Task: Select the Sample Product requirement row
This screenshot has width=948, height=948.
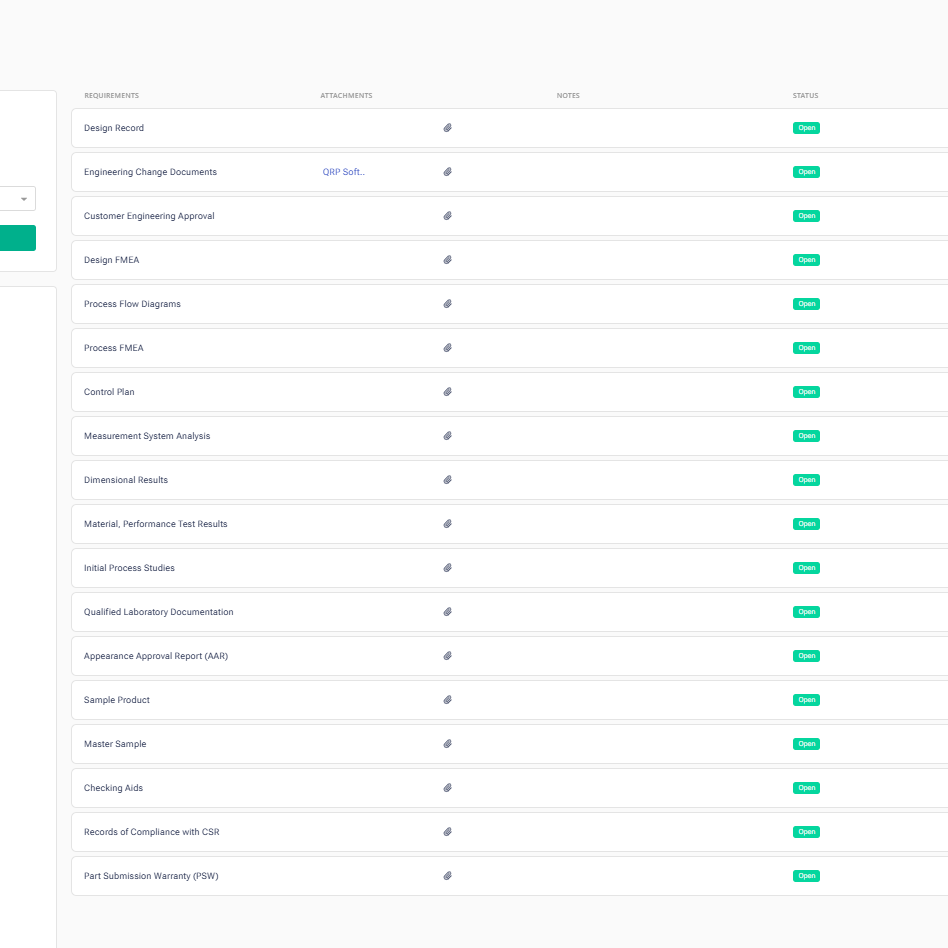Action: click(x=117, y=700)
